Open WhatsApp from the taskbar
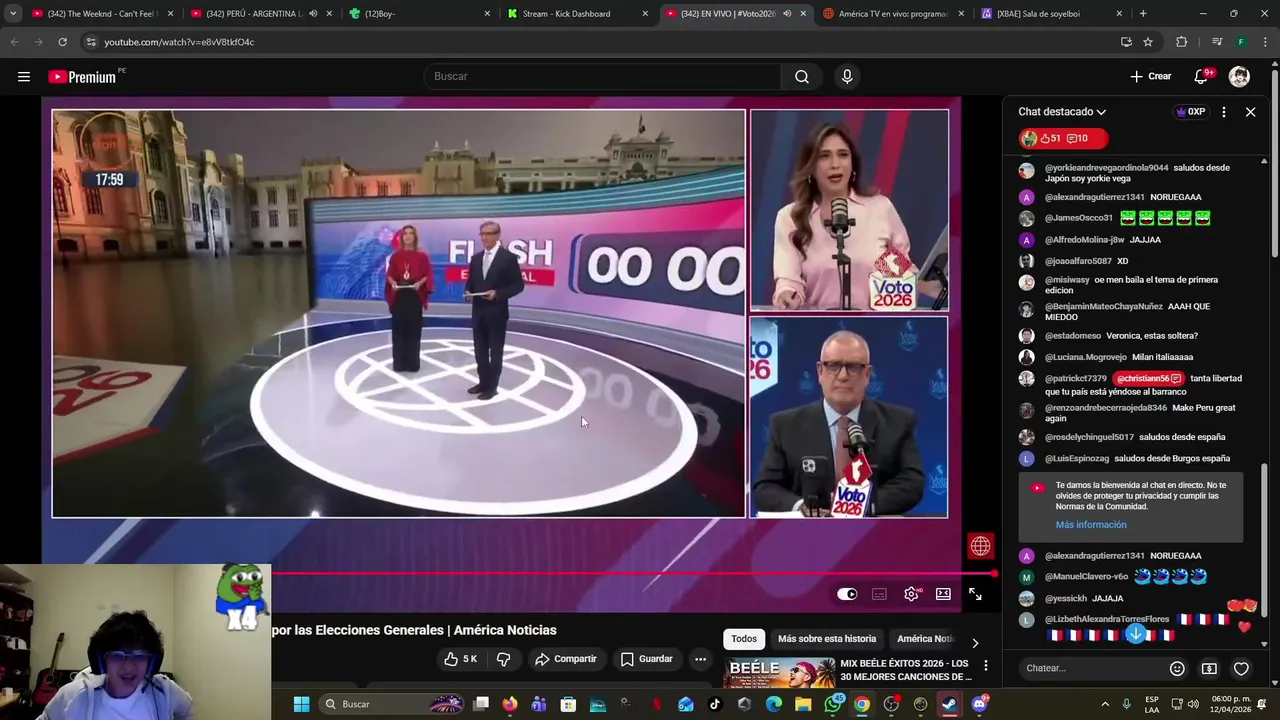 coord(832,704)
